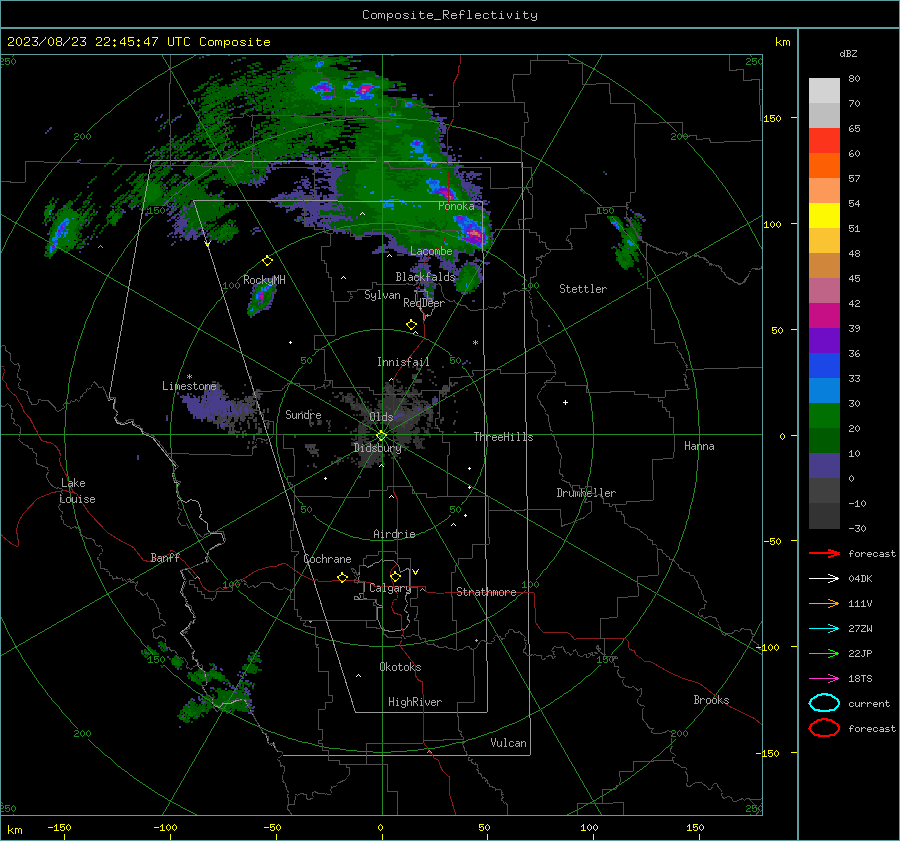900x841 pixels.
Task: Click the red forecast ellipse icon
Action: point(824,728)
